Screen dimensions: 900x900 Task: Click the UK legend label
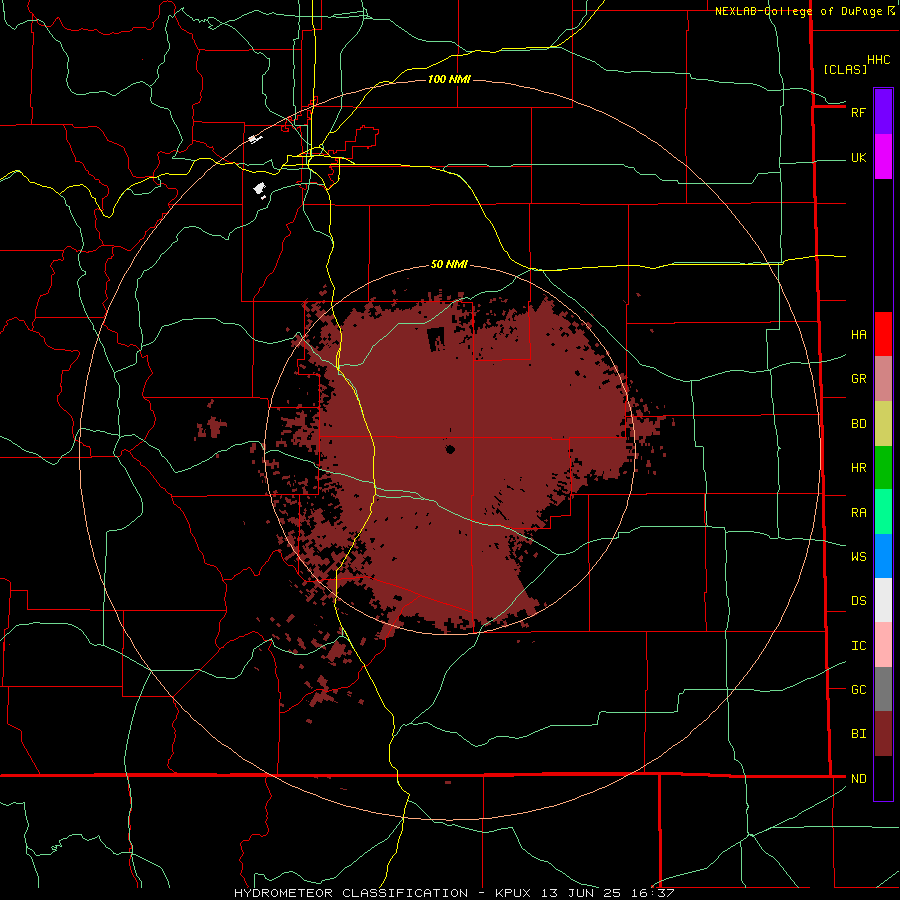click(858, 158)
